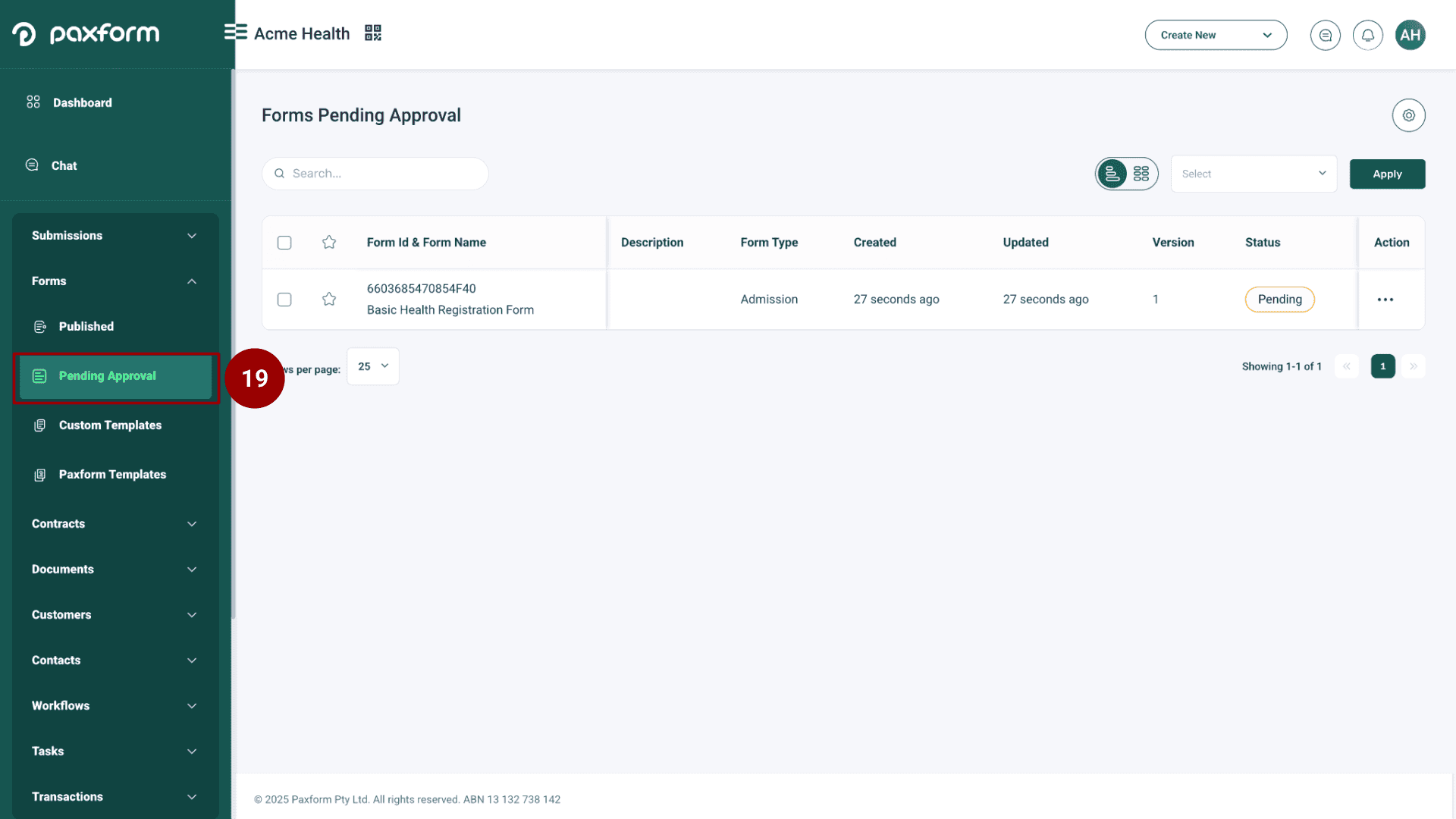The image size is (1456, 819).
Task: Tick the Basic Health Registration Form checkbox
Action: (x=284, y=300)
